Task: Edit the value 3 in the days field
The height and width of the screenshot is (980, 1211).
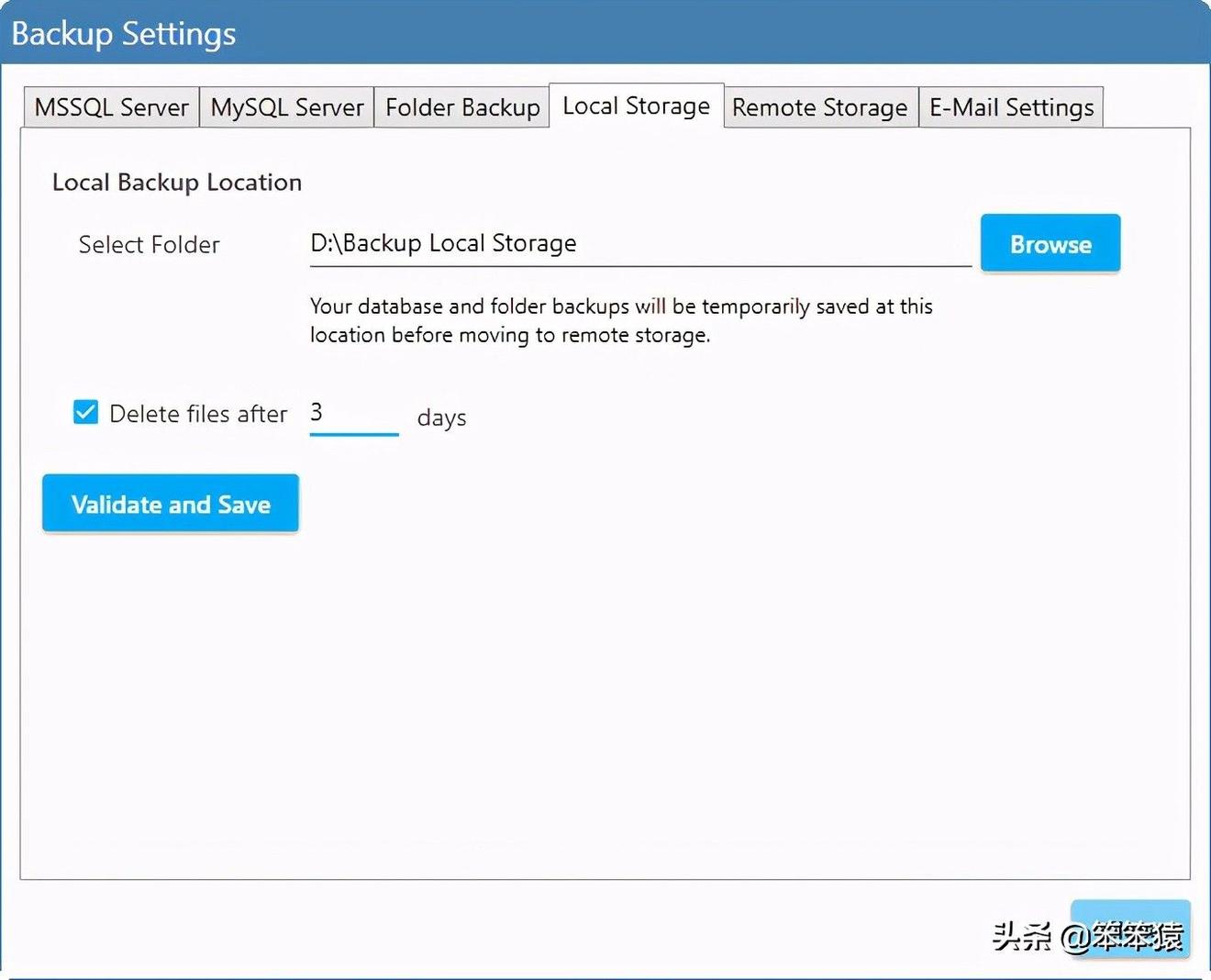Action: click(353, 413)
